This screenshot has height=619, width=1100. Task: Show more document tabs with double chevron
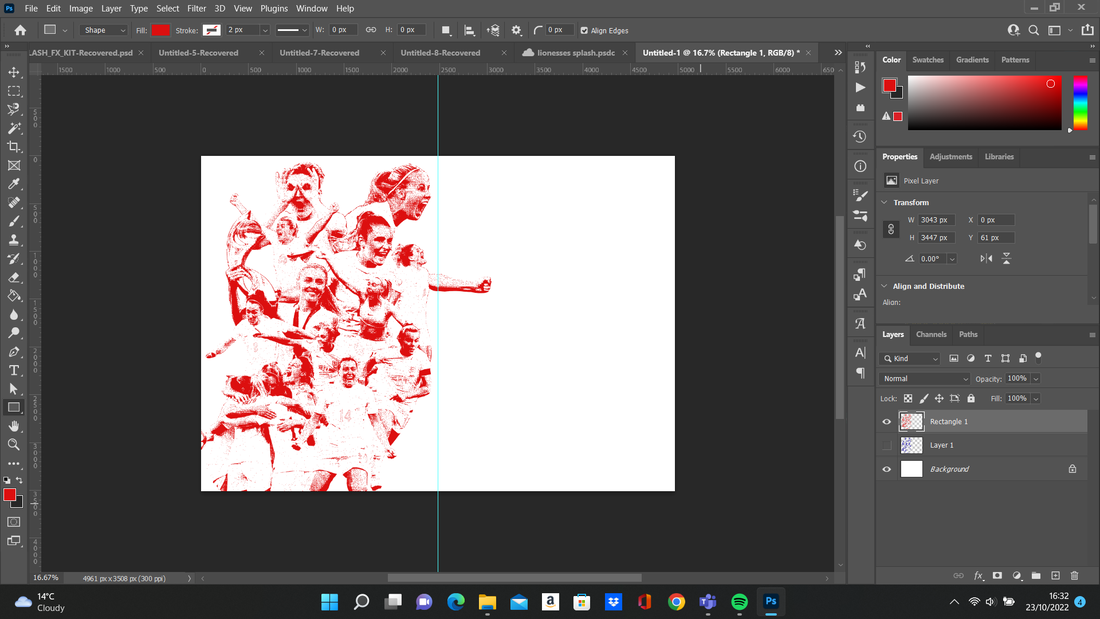click(x=838, y=53)
